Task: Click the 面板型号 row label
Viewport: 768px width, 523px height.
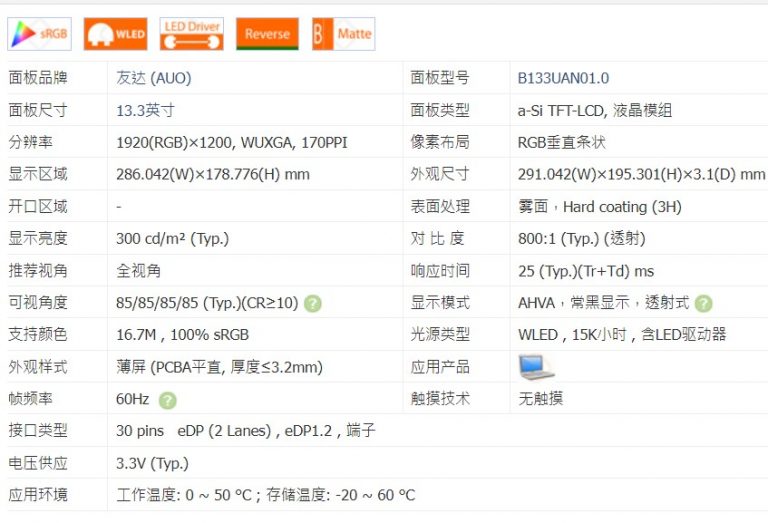Action: click(x=440, y=78)
